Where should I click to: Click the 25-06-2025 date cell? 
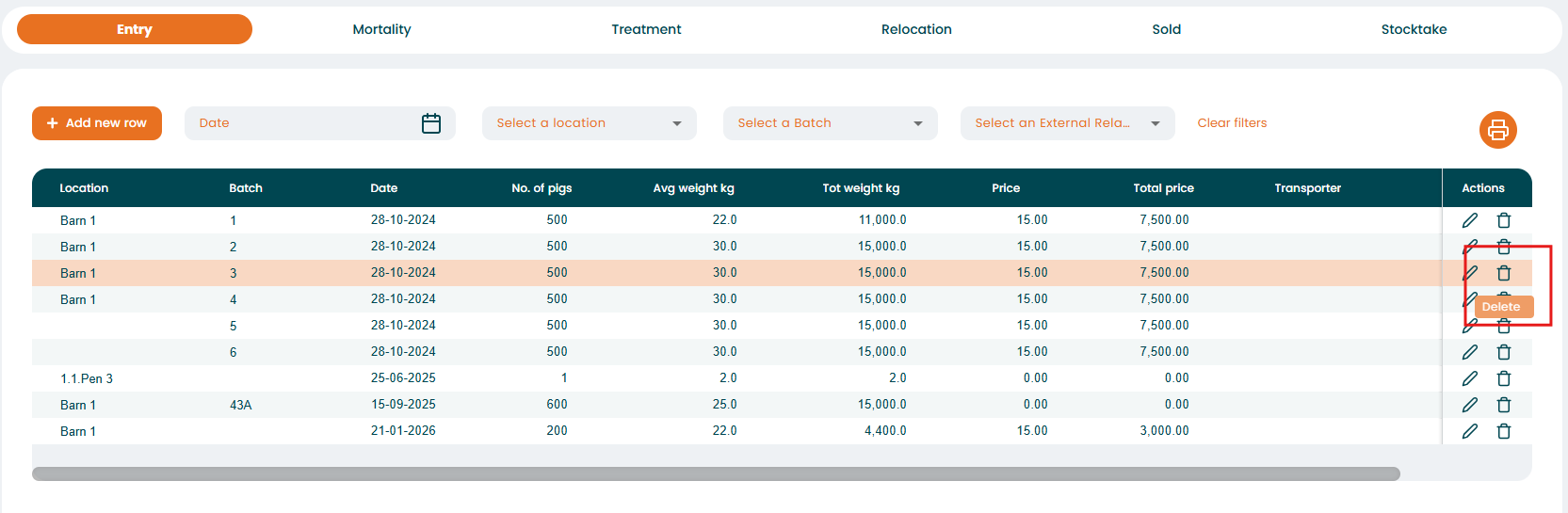(x=403, y=377)
